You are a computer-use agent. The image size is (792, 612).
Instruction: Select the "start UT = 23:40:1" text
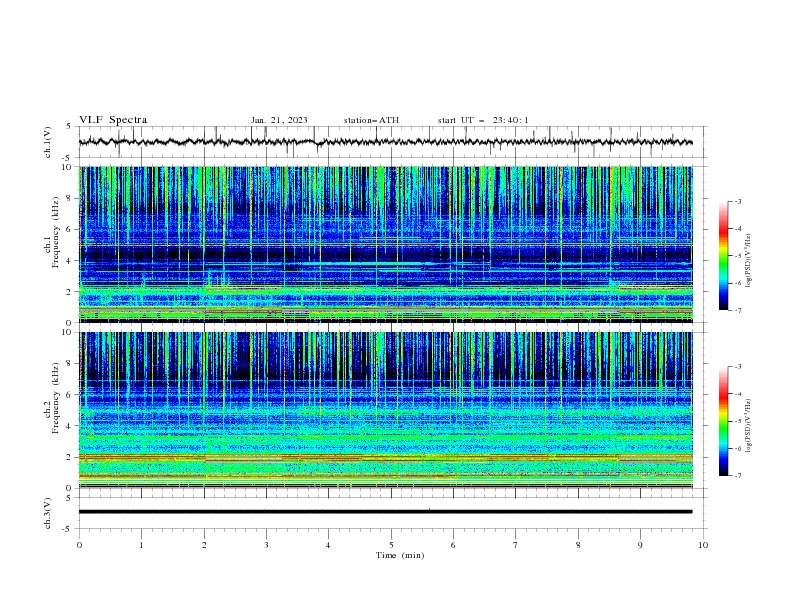[483, 120]
